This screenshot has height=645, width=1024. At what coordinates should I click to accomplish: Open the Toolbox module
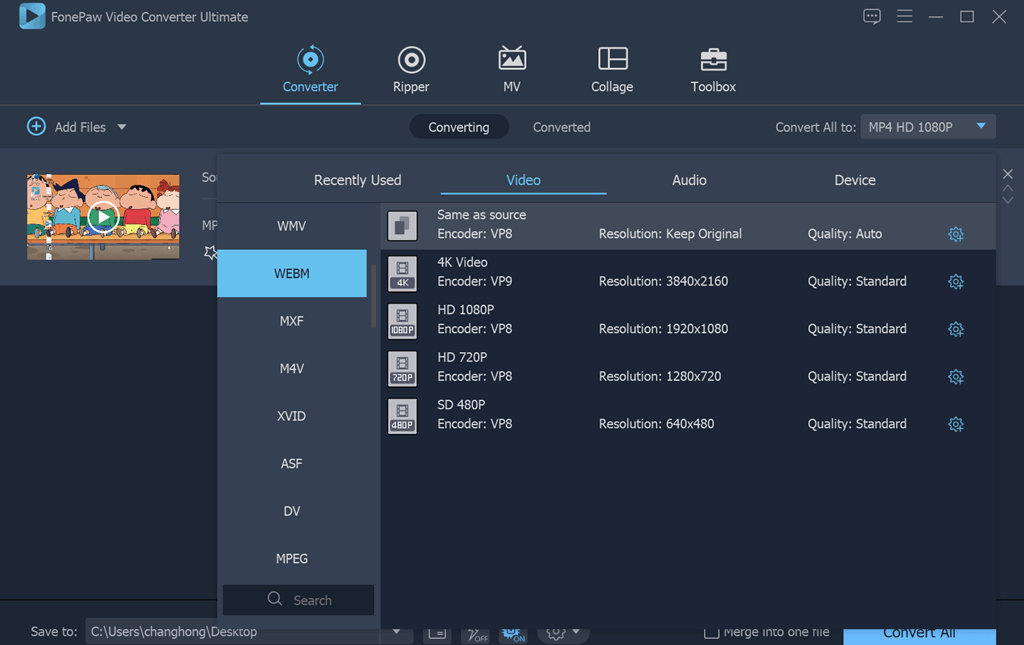coord(713,69)
